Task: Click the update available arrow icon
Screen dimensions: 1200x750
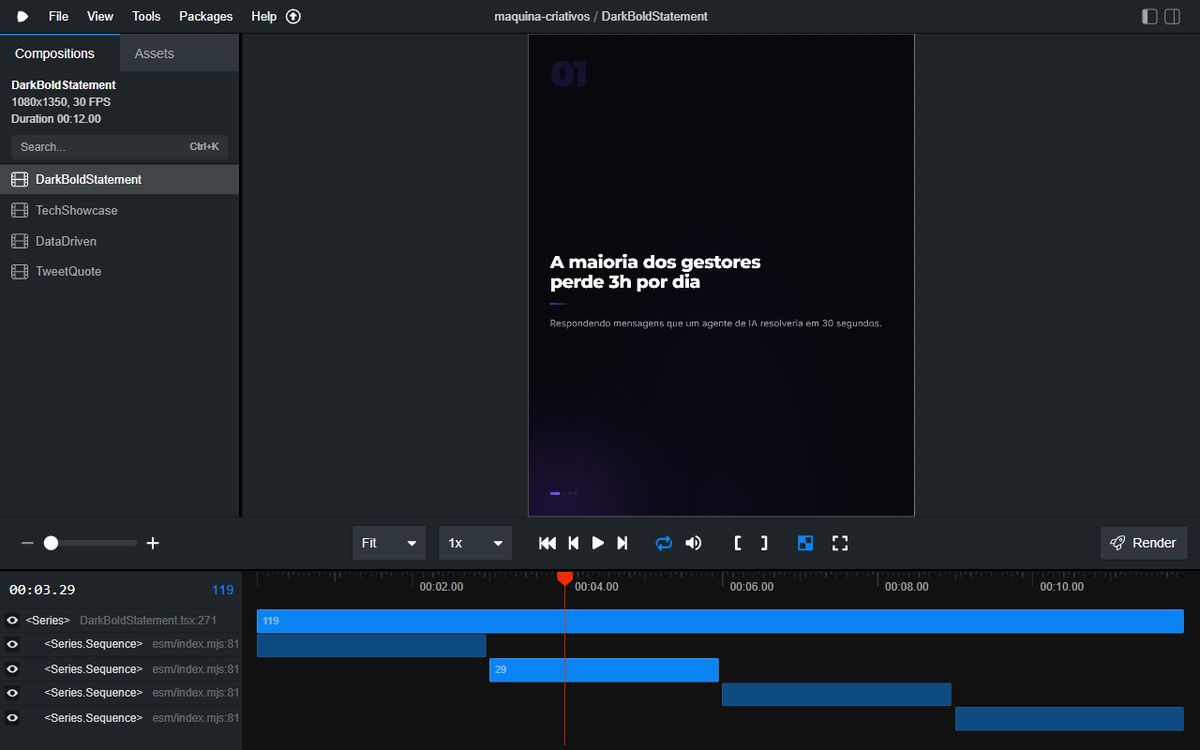Action: click(x=293, y=16)
